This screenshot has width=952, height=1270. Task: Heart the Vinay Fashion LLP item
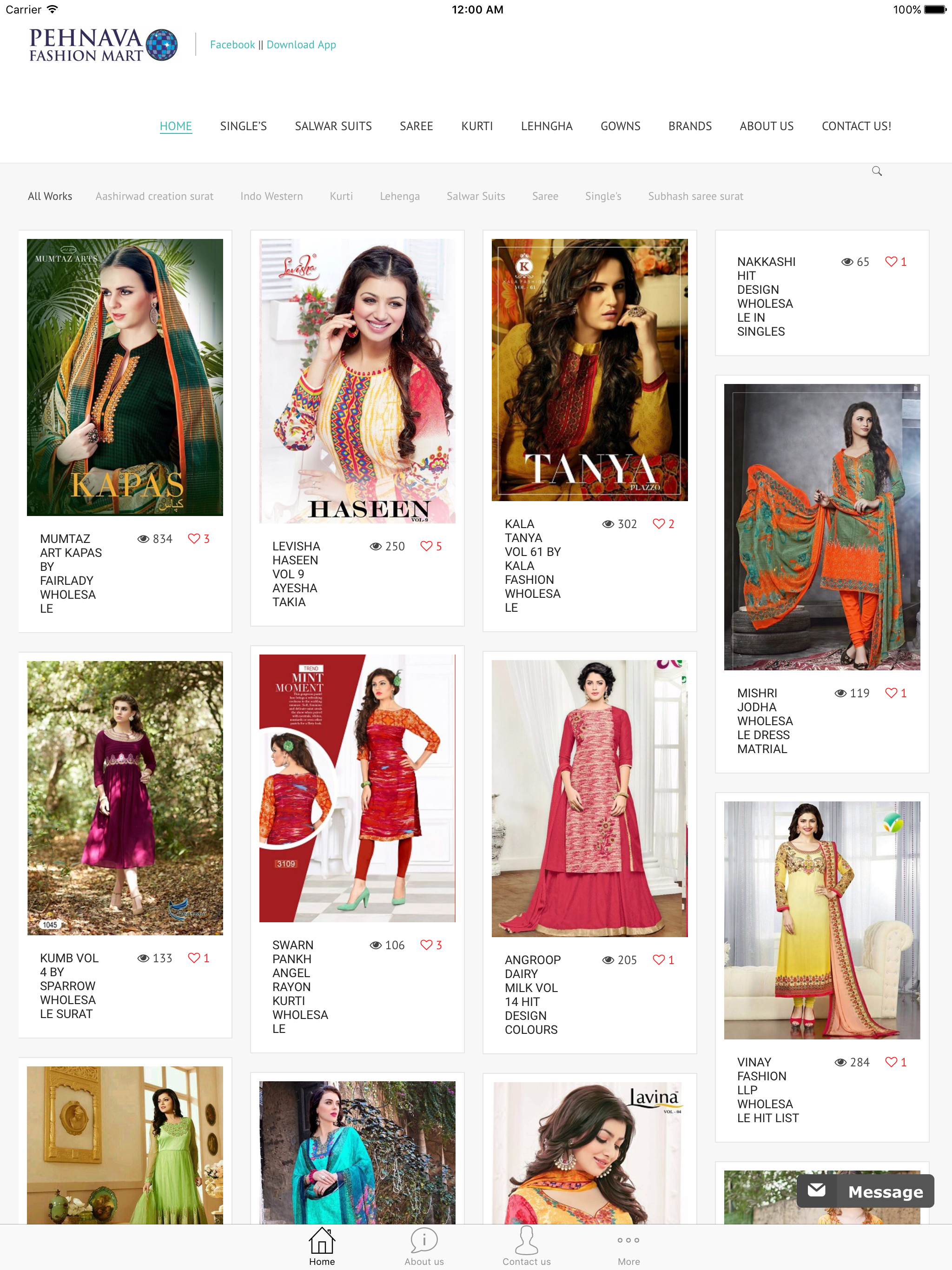(x=891, y=1062)
